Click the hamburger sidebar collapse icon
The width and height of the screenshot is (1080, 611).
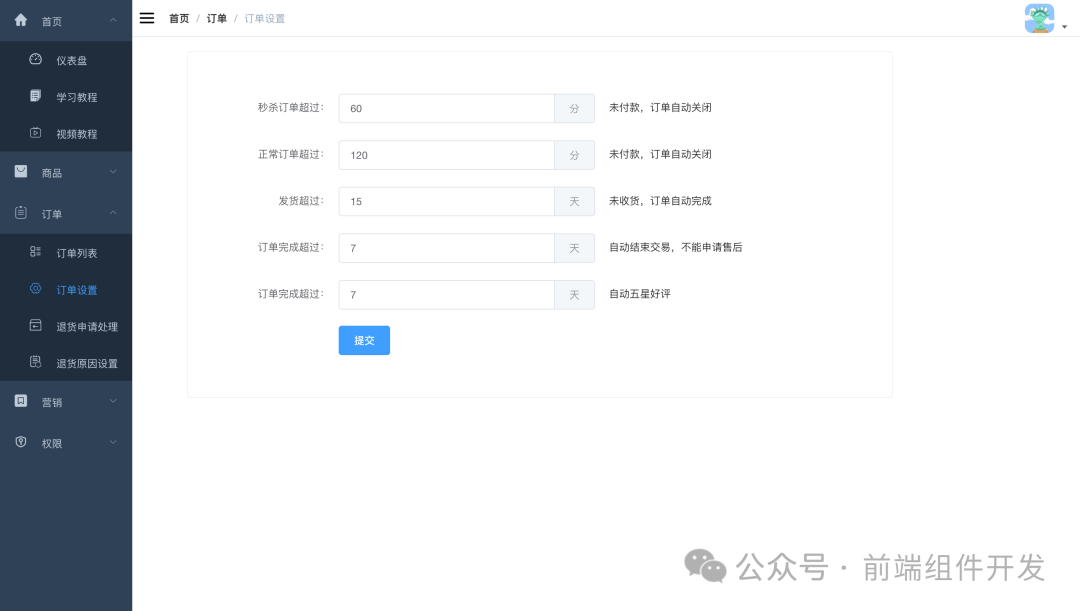coord(146,17)
